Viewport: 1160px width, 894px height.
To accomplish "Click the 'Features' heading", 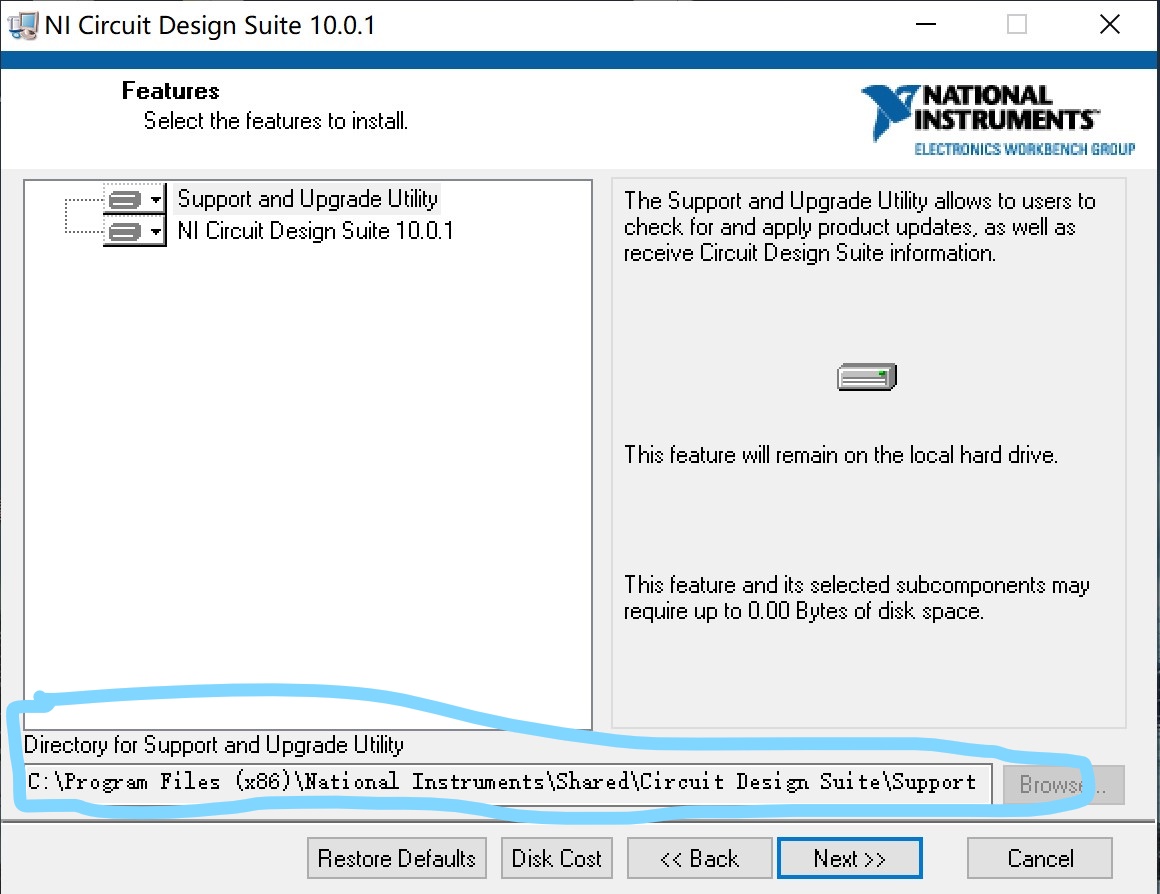I will click(x=170, y=91).
